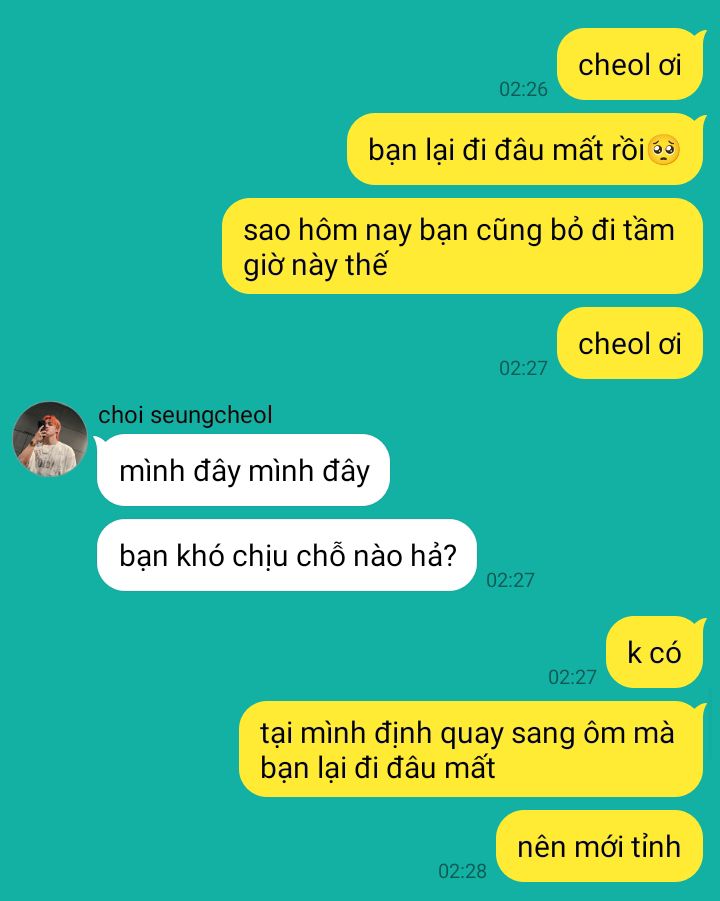Click the 02:26 timestamp

[x=523, y=89]
